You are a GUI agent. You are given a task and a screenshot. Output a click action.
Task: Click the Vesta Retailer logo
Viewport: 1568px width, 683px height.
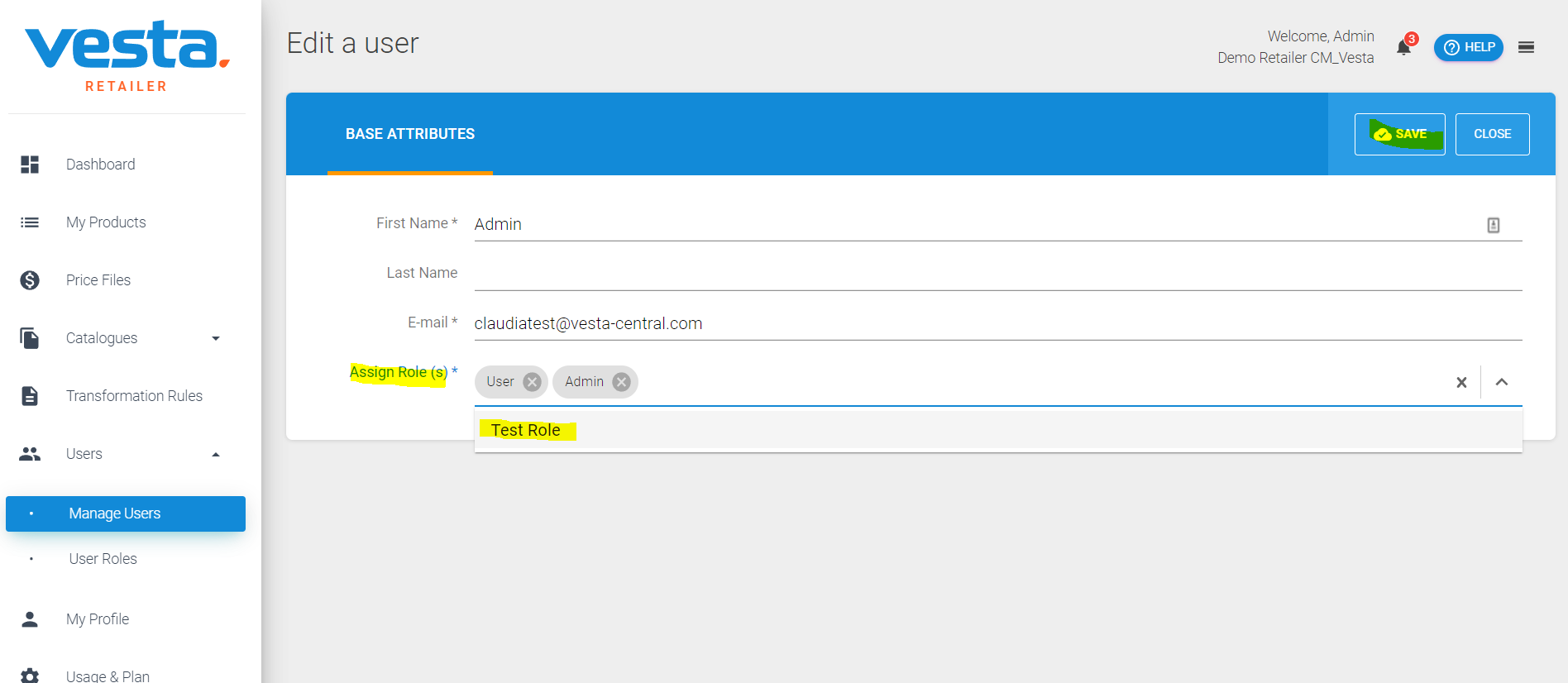point(127,56)
